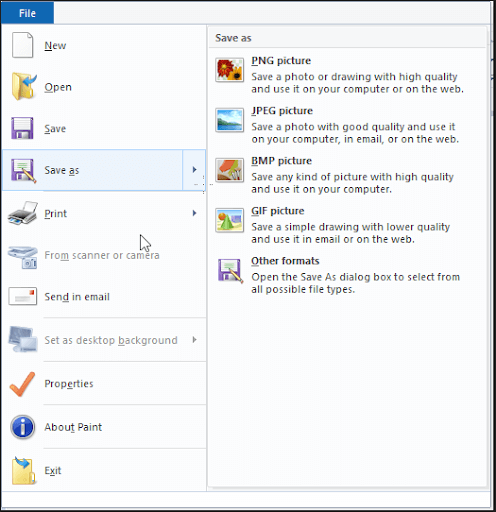The height and width of the screenshot is (512, 496).
Task: Click the Exit folder icon
Action: pos(23,470)
